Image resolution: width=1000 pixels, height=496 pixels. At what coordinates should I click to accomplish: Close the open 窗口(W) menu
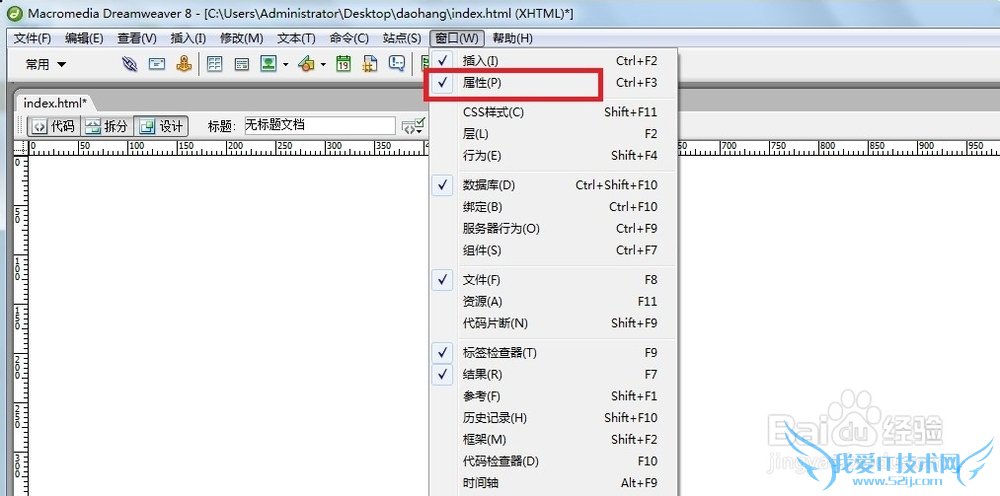(x=457, y=38)
